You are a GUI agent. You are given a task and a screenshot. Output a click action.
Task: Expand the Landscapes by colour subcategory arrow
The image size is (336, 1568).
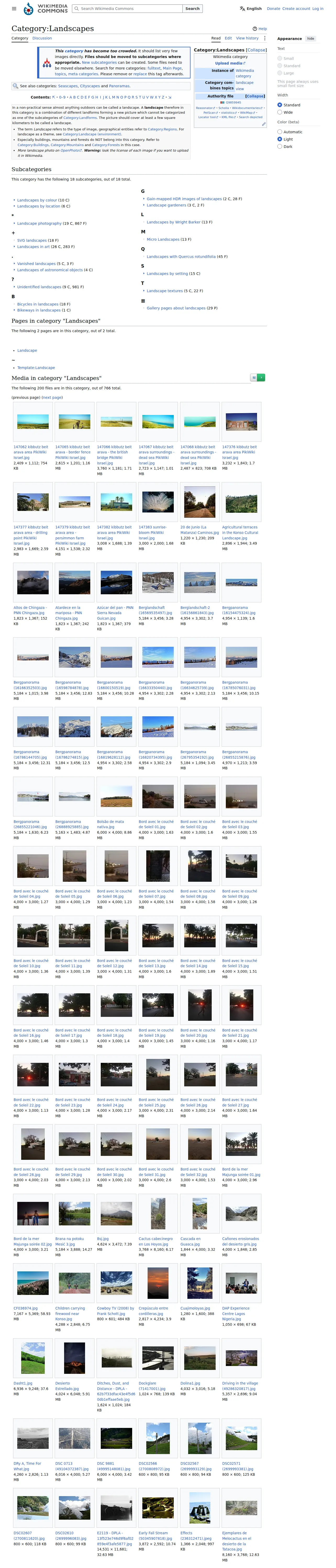point(14,200)
